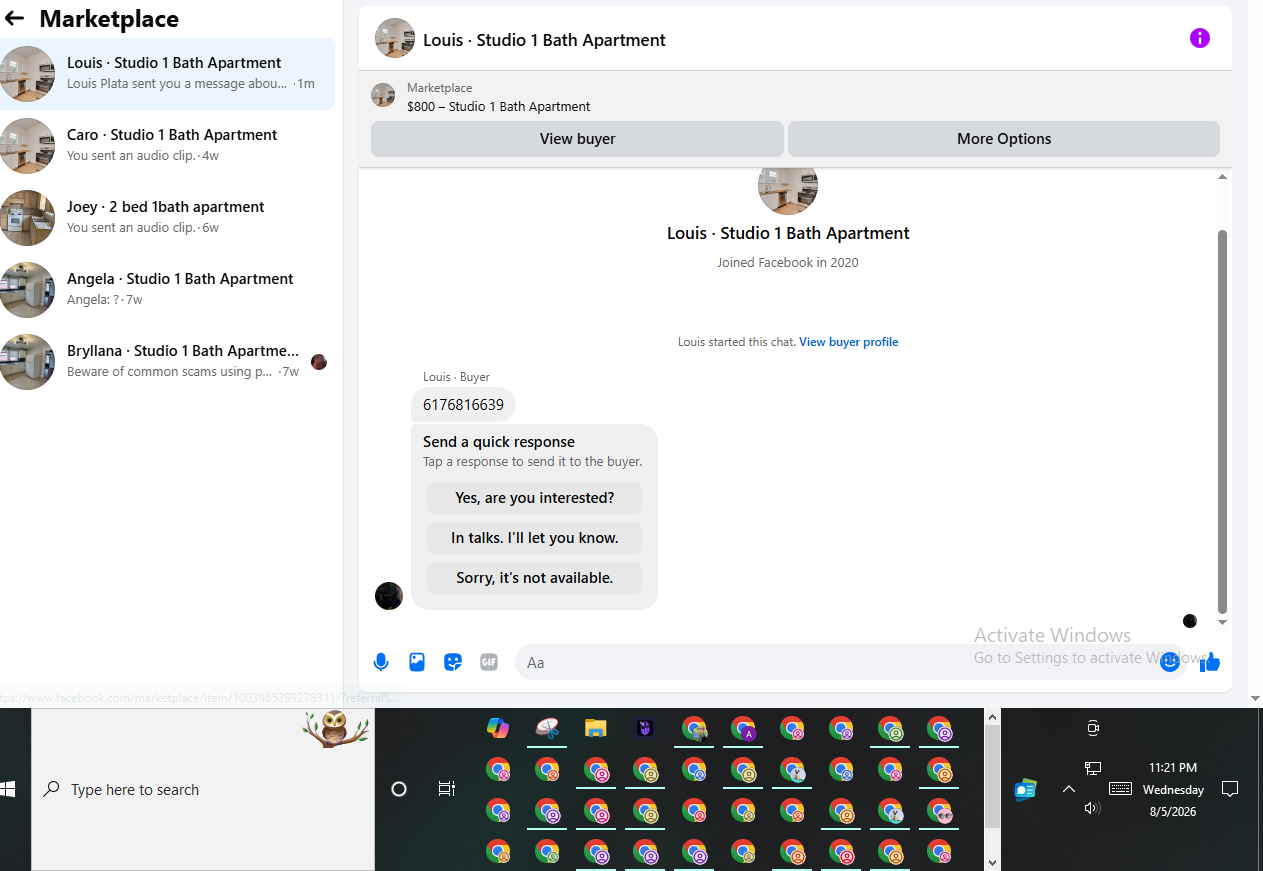Click Bryllana's small profile picture indicator
Image resolution: width=1263 pixels, height=871 pixels.
(319, 362)
